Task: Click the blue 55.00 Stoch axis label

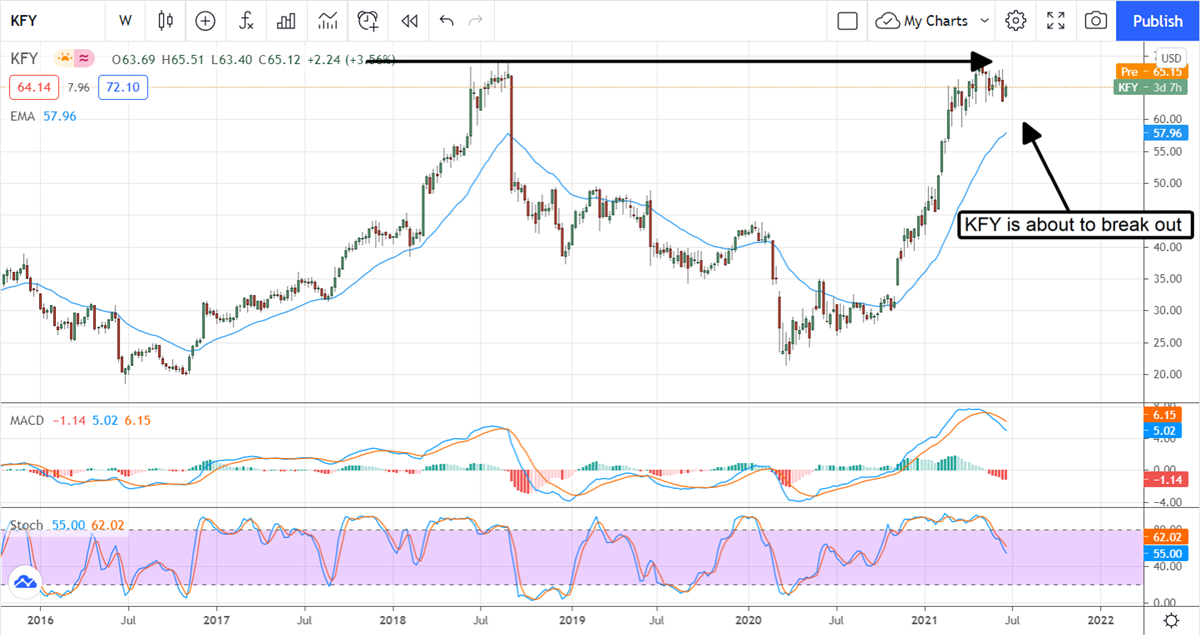Action: point(1168,552)
